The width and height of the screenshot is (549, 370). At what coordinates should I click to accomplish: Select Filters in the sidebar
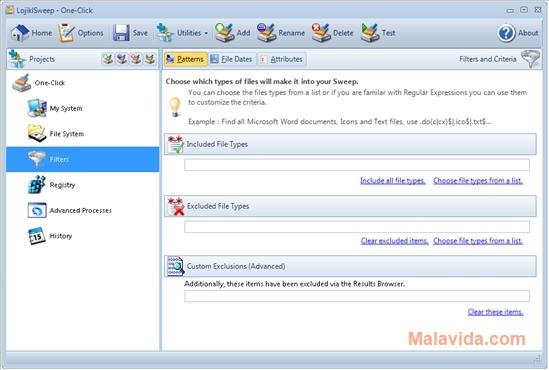tap(83, 159)
